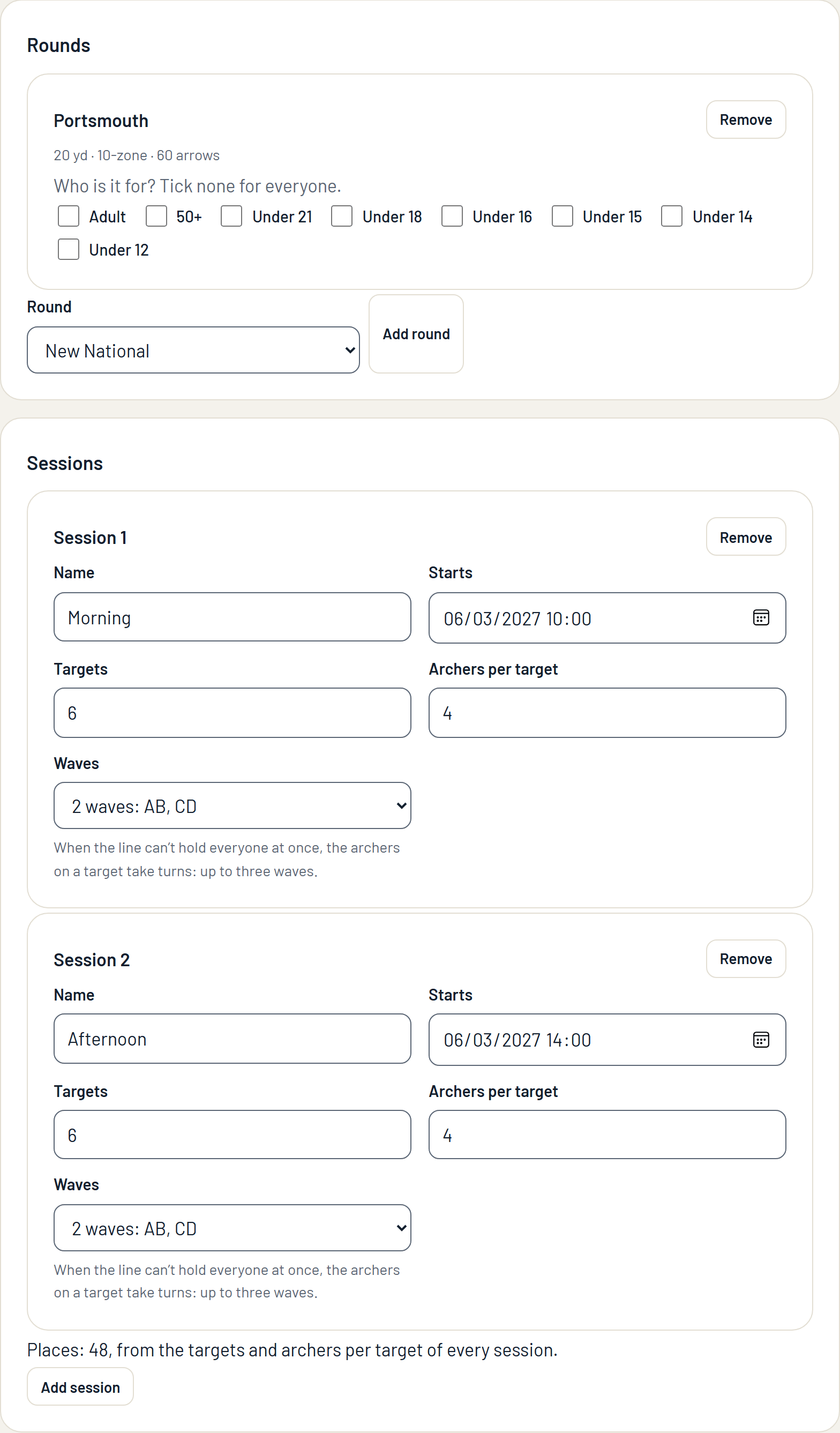Screen dimensions: 840x1433
Task: Tick the 50+ checkbox
Action: coord(156,216)
